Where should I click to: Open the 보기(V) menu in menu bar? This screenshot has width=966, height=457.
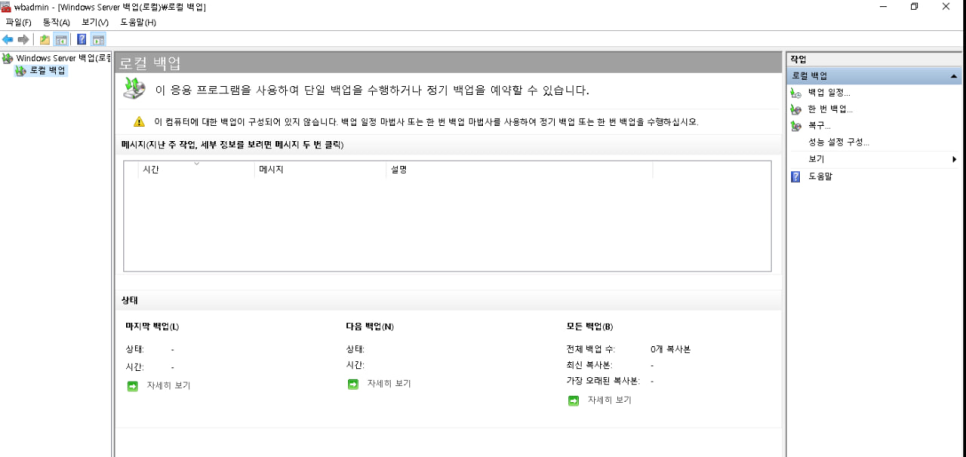coord(95,22)
